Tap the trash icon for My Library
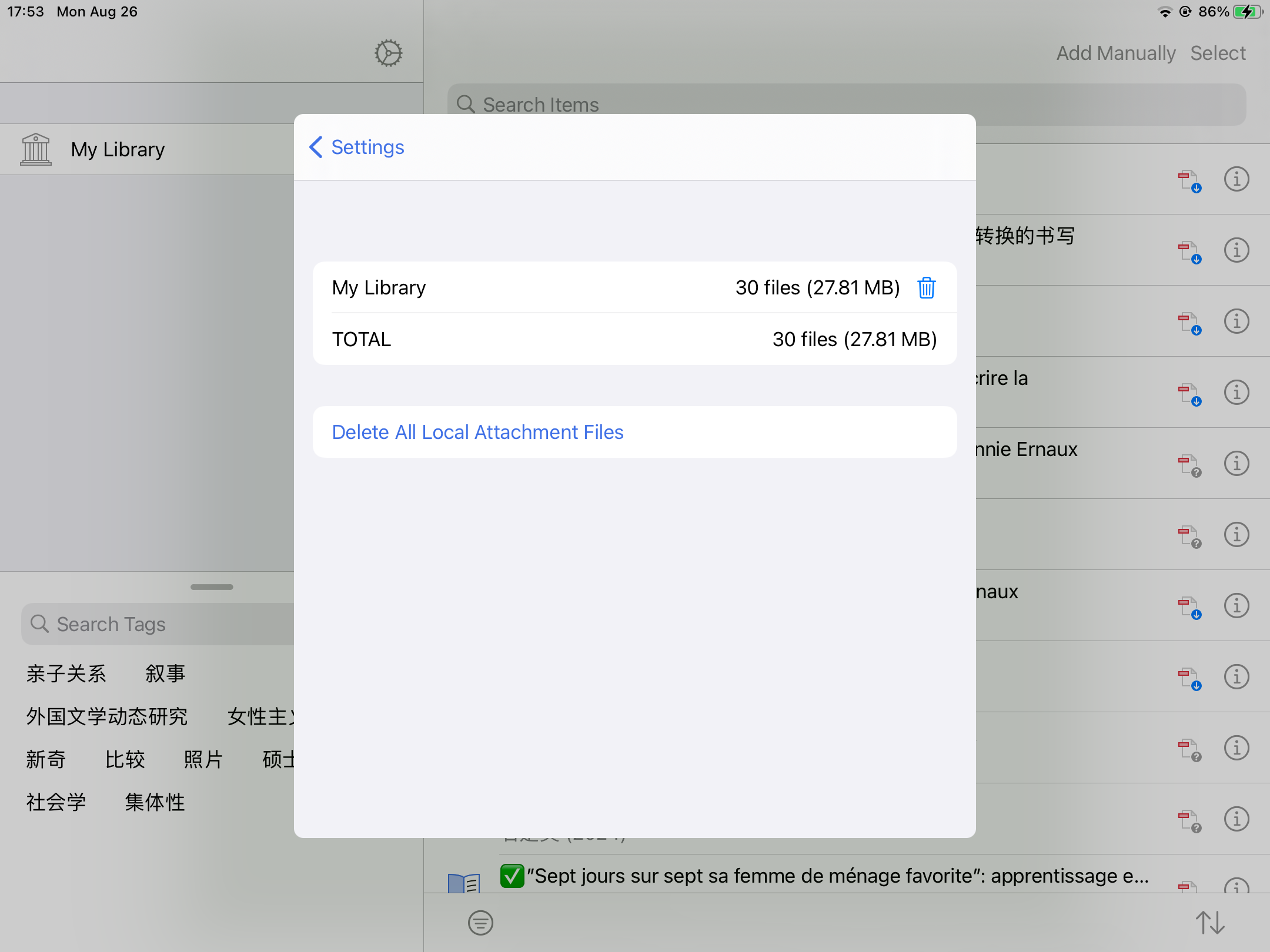 point(926,288)
